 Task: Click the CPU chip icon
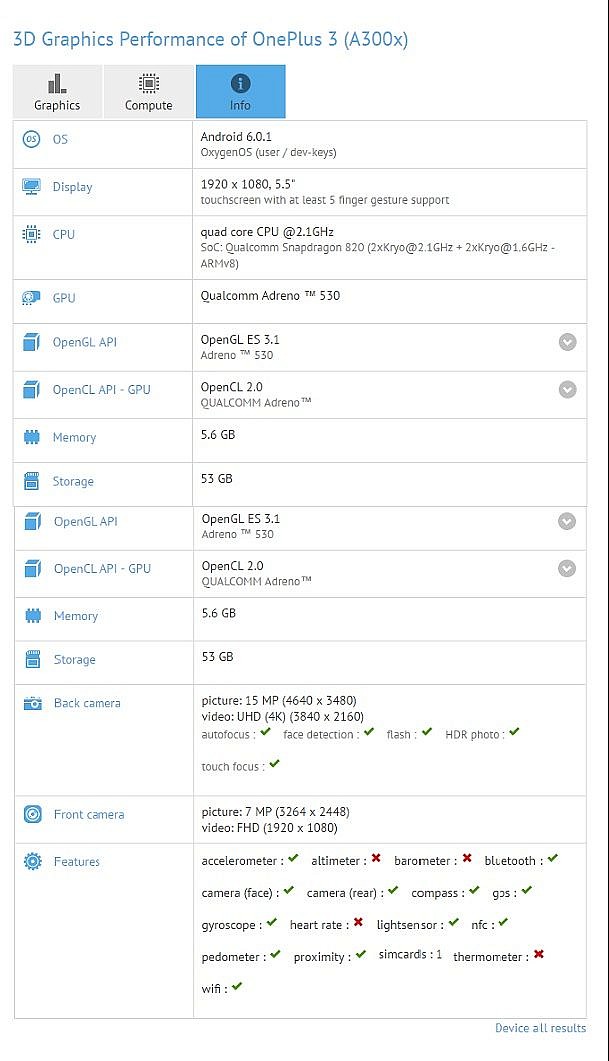pyautogui.click(x=31, y=234)
